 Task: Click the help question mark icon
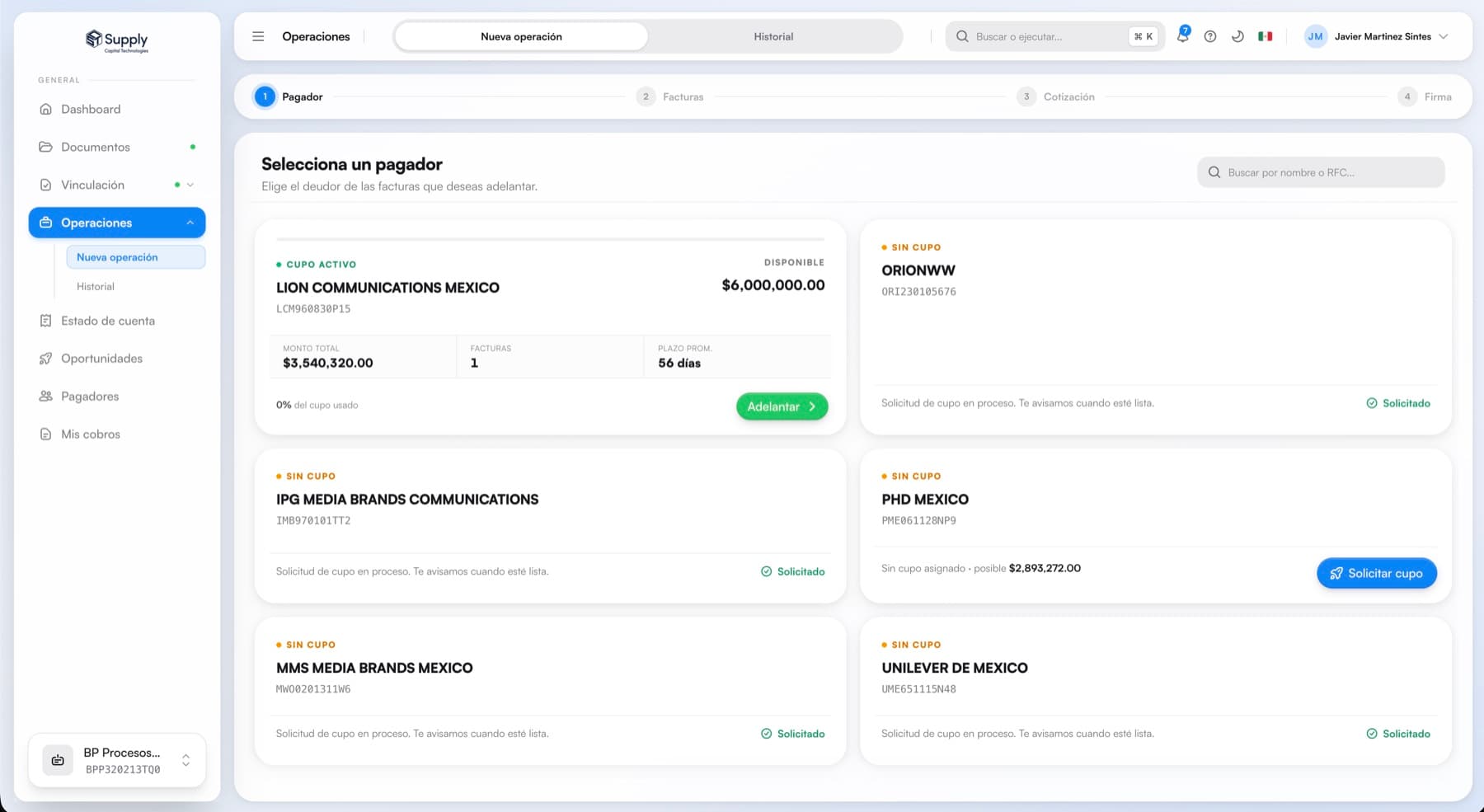(1210, 36)
